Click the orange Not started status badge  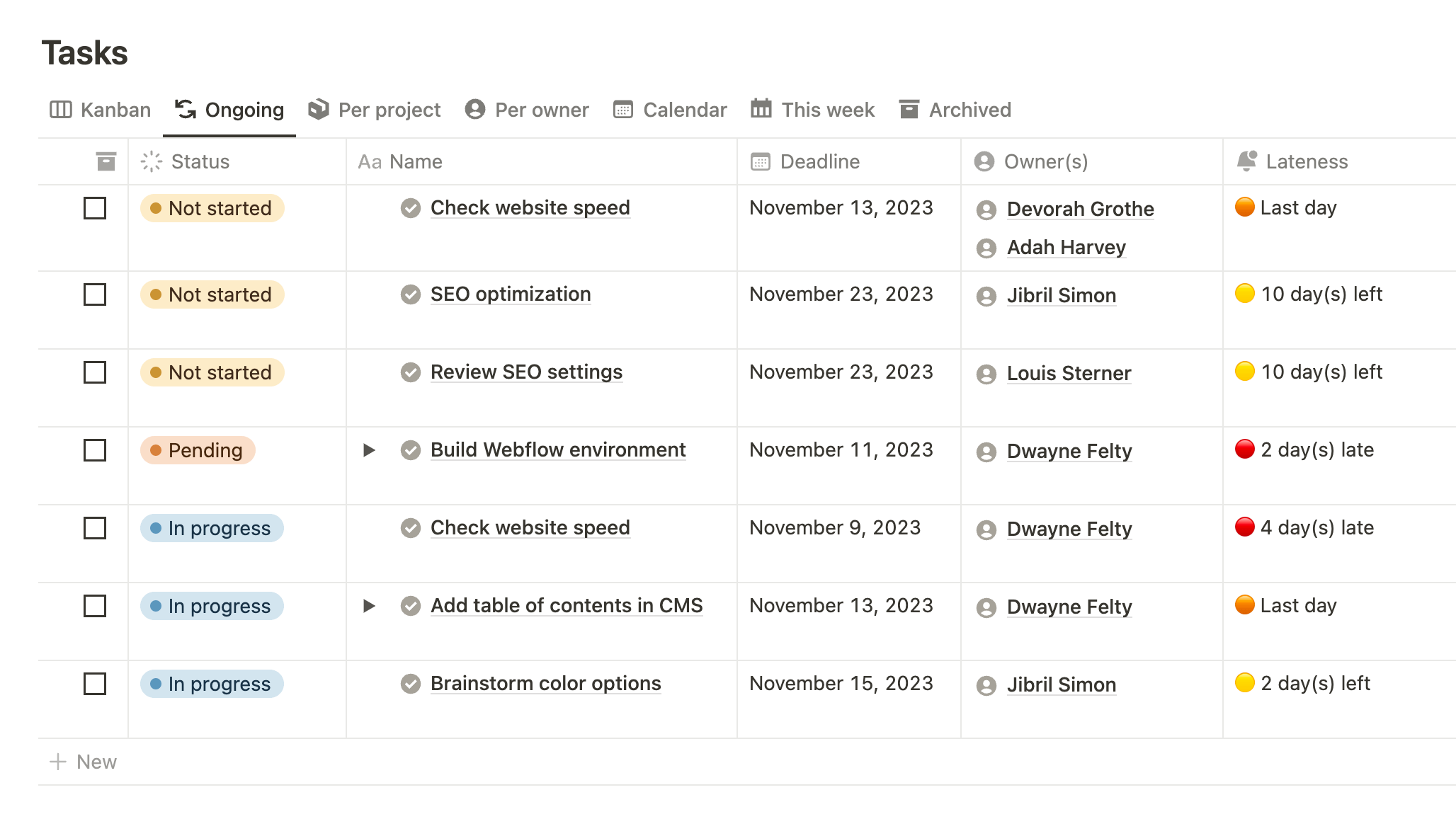(212, 207)
